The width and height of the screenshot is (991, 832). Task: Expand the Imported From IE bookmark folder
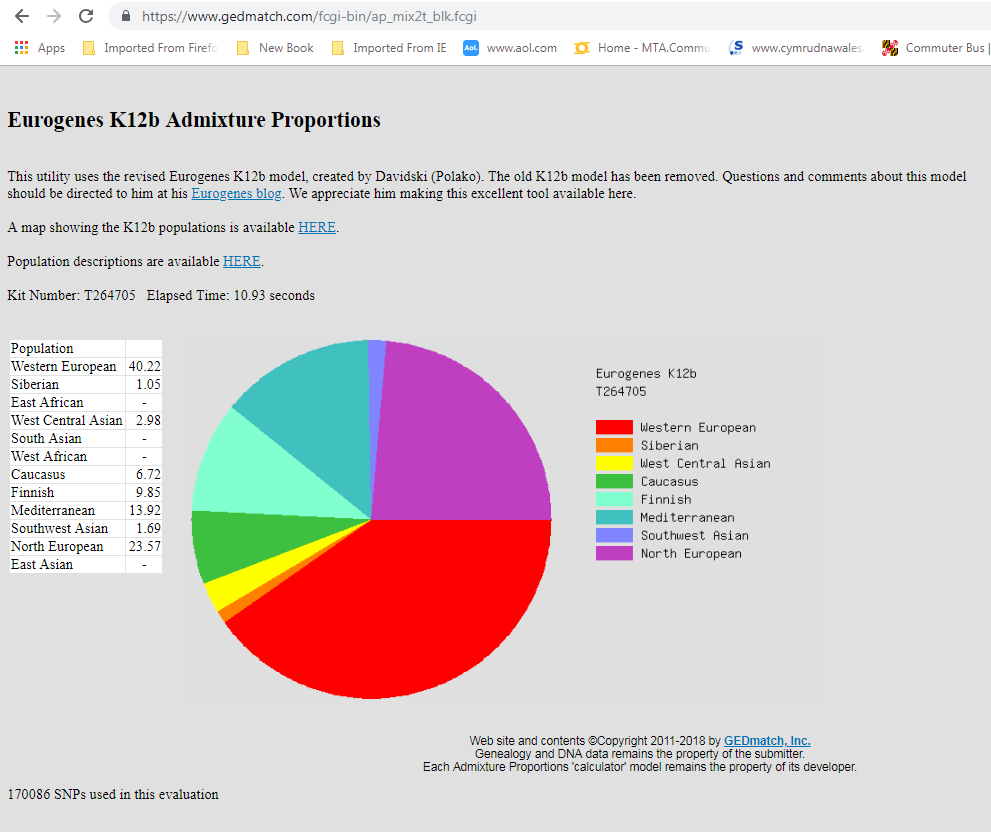click(x=389, y=47)
